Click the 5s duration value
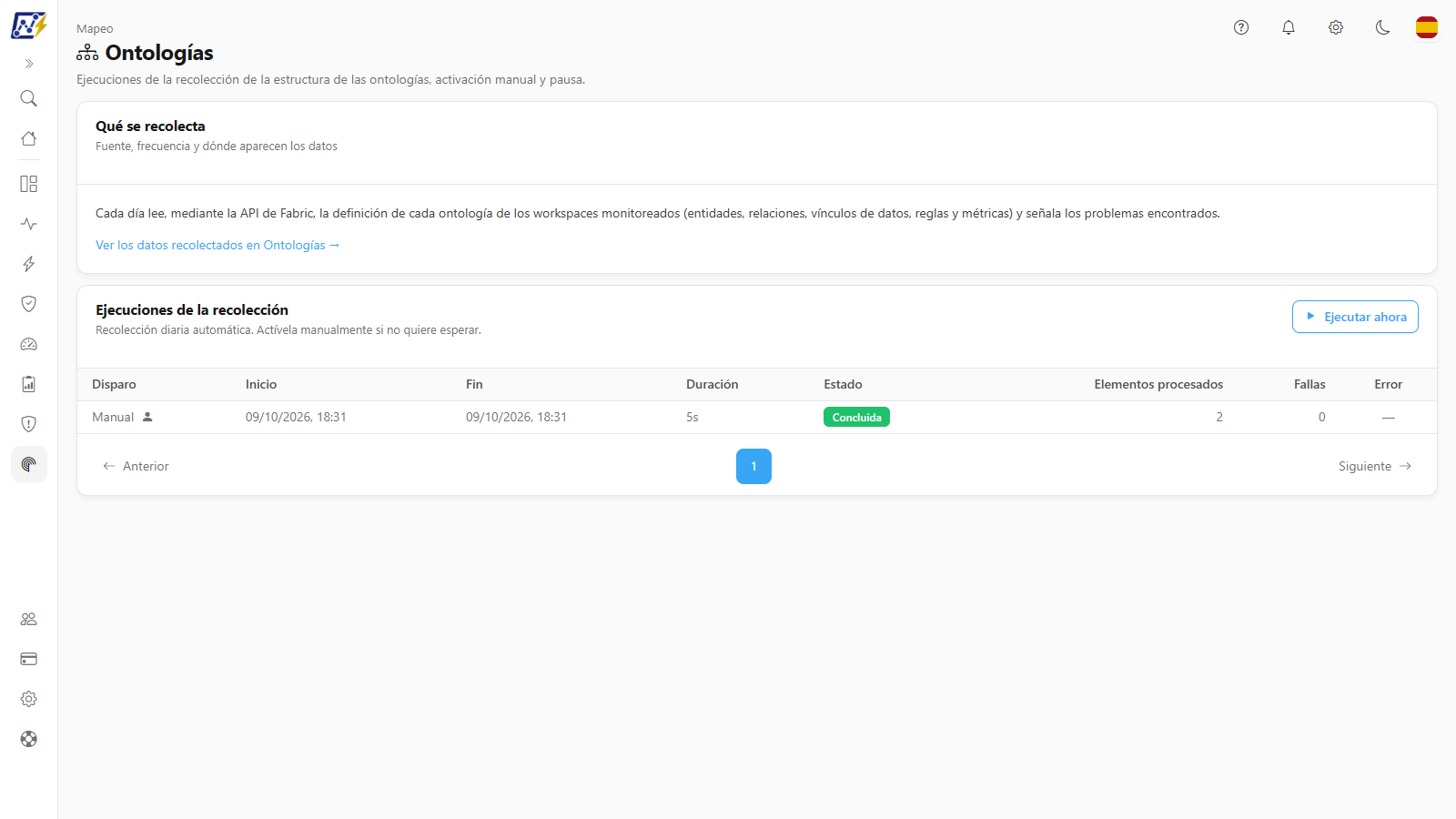The height and width of the screenshot is (819, 1456). [x=693, y=417]
